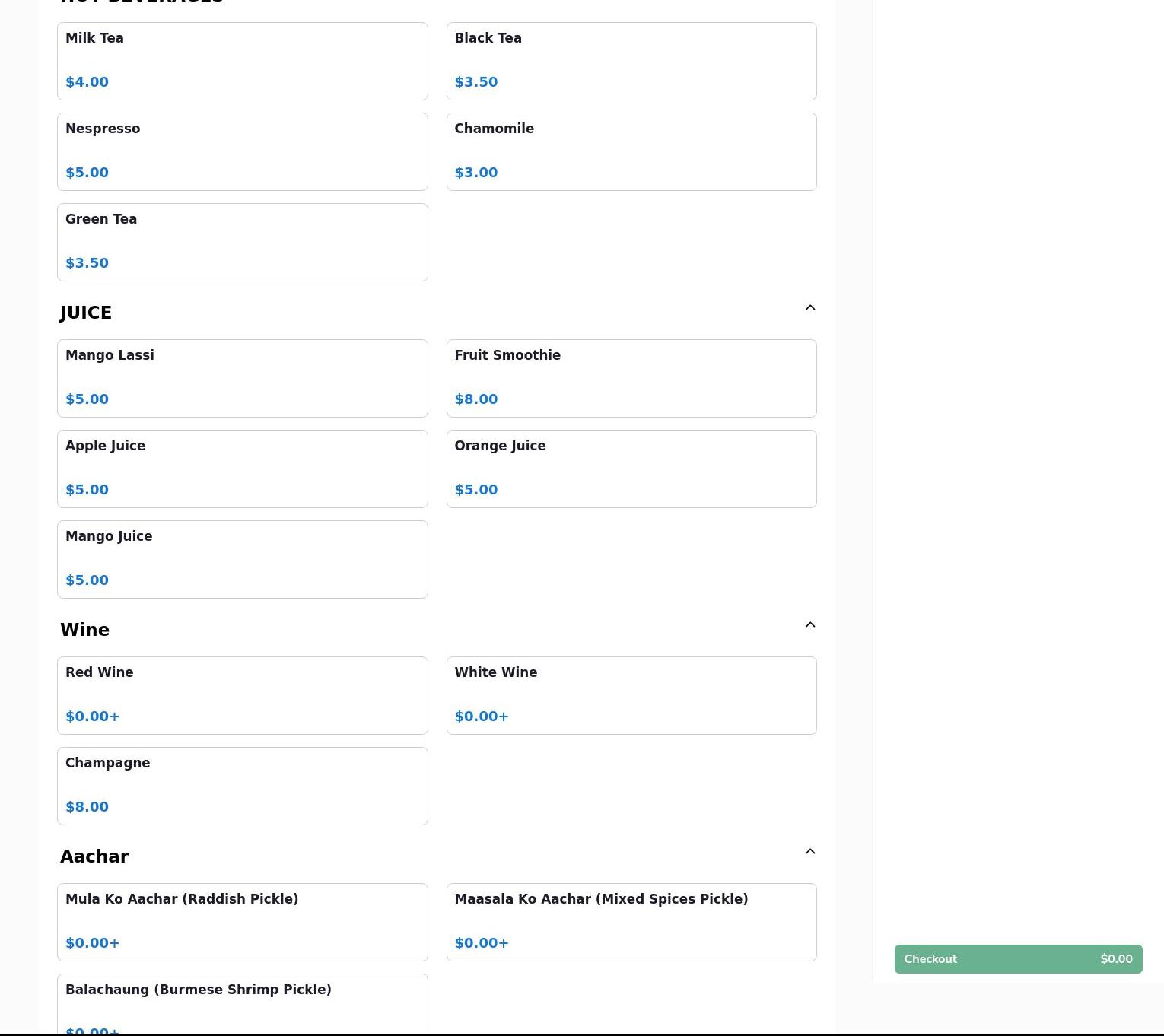This screenshot has width=1164, height=1036.
Task: Choose the Nespresso menu item
Action: (242, 151)
